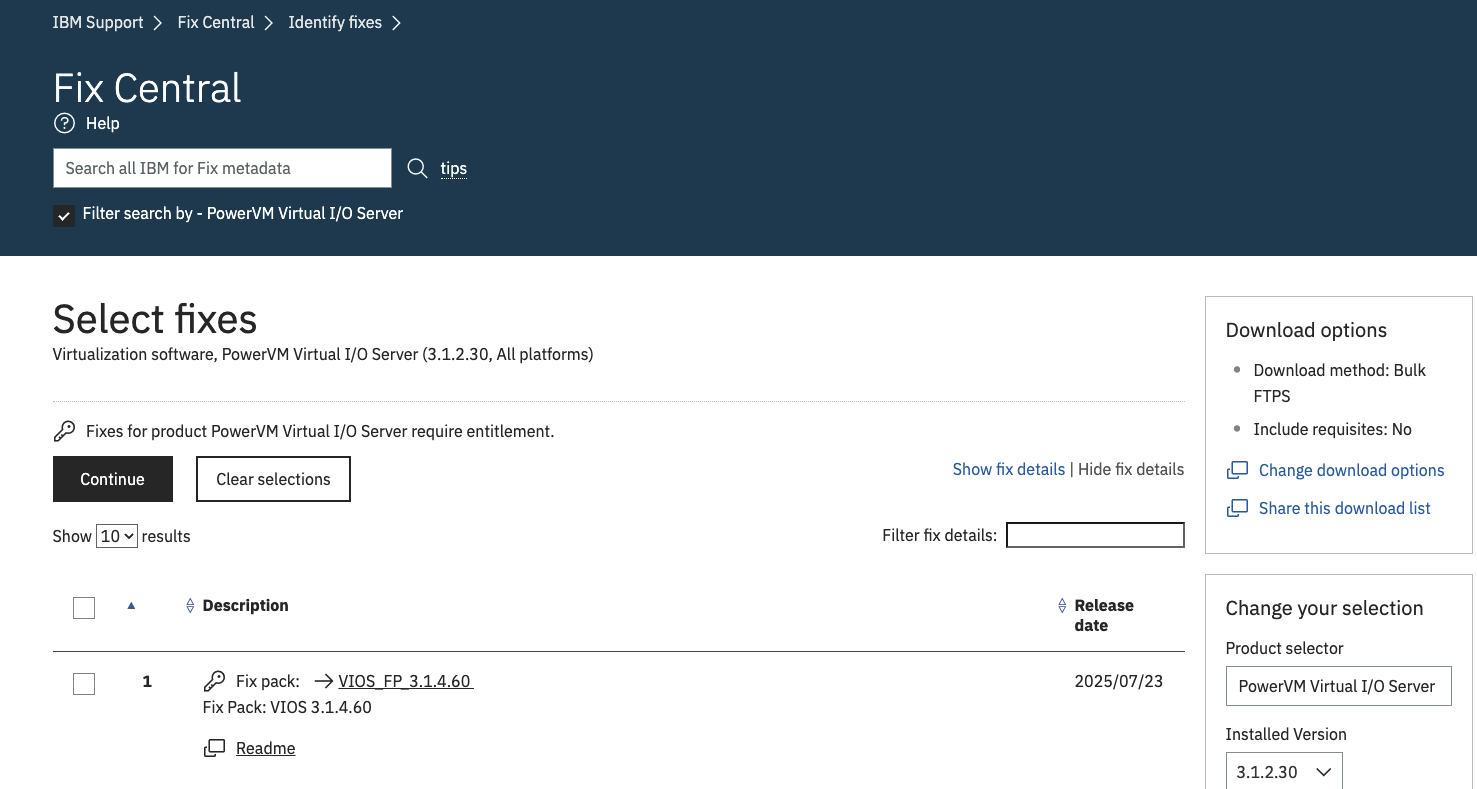This screenshot has width=1477, height=789.
Task: Select checkbox for fix pack row 1
Action: coord(84,684)
